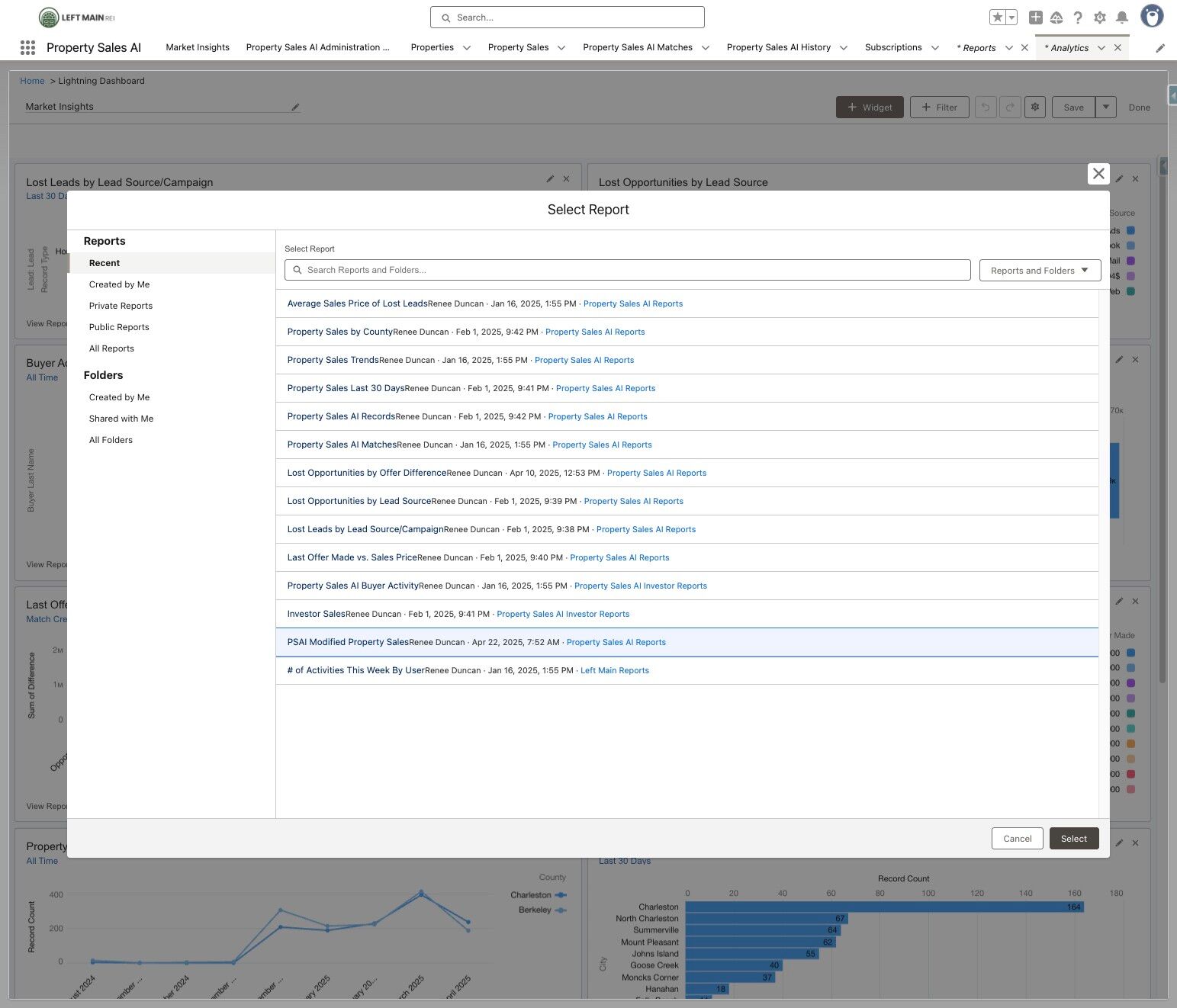Click the Salesforce Trailhead guidance icon
The image size is (1177, 1008).
(1056, 18)
